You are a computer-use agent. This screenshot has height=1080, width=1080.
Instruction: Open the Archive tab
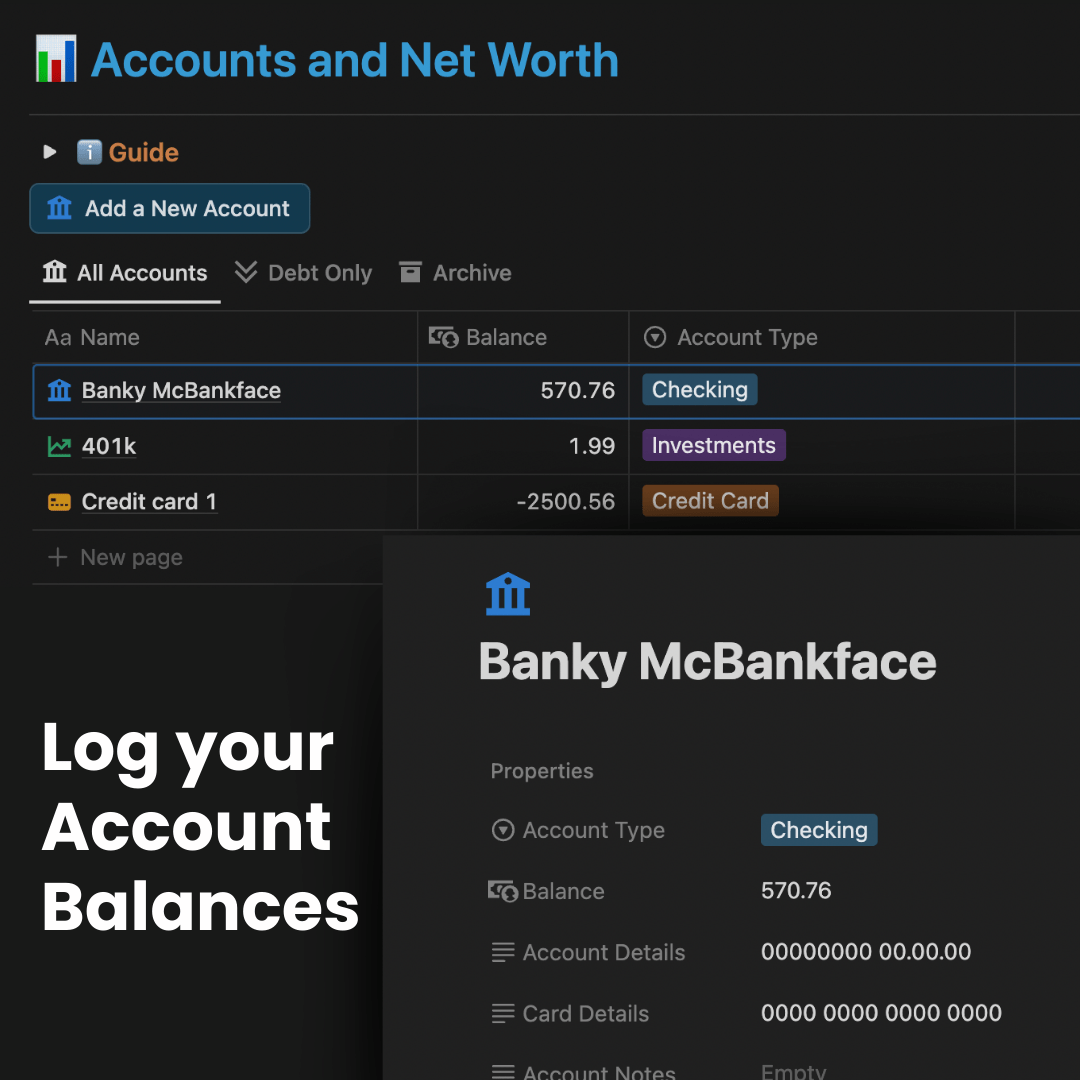(455, 273)
